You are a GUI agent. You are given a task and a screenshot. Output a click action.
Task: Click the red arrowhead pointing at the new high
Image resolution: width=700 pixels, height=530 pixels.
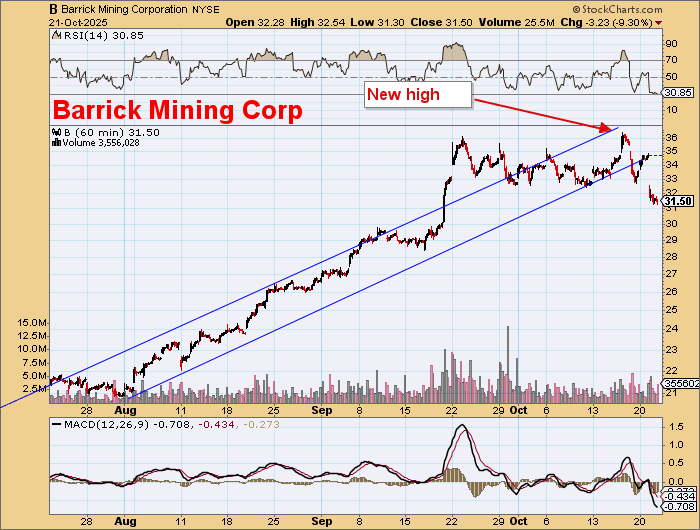tap(606, 128)
